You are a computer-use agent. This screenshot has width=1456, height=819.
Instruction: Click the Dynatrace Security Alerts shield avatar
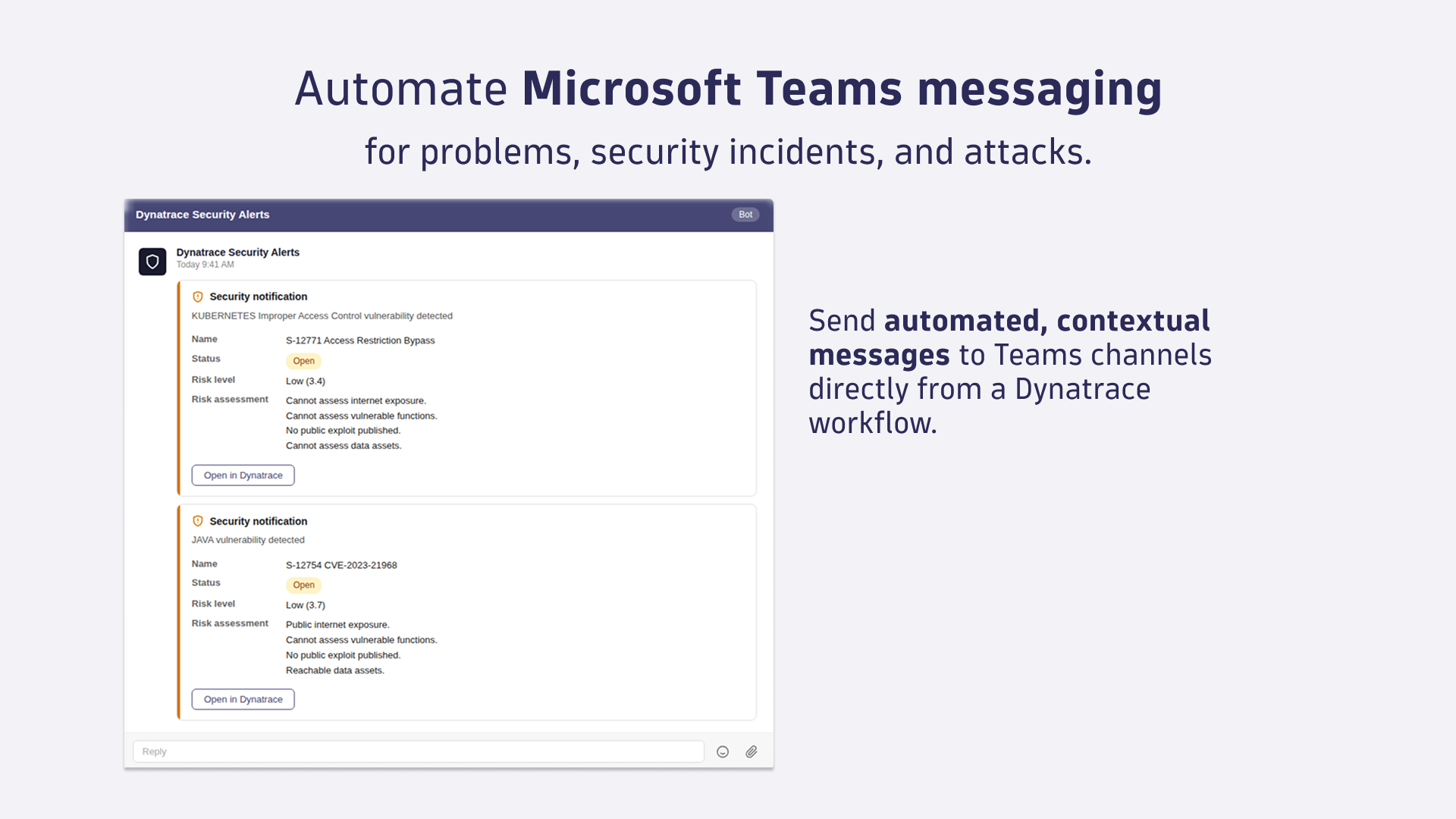coord(152,262)
